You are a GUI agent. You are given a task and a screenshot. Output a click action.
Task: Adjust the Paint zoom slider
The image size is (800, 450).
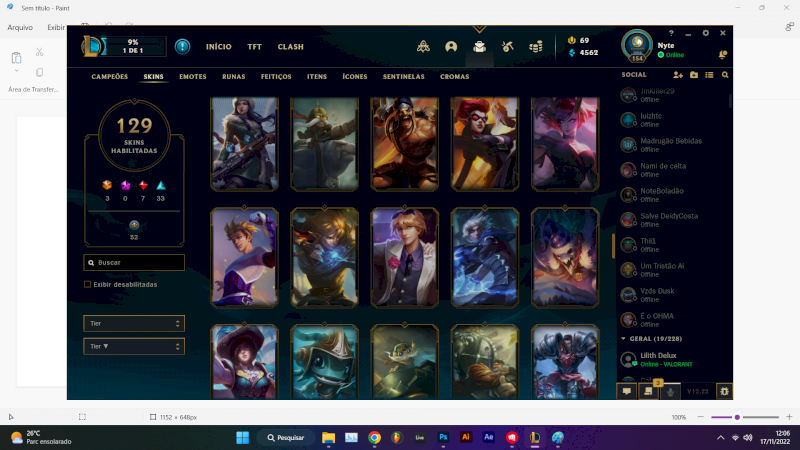click(737, 417)
